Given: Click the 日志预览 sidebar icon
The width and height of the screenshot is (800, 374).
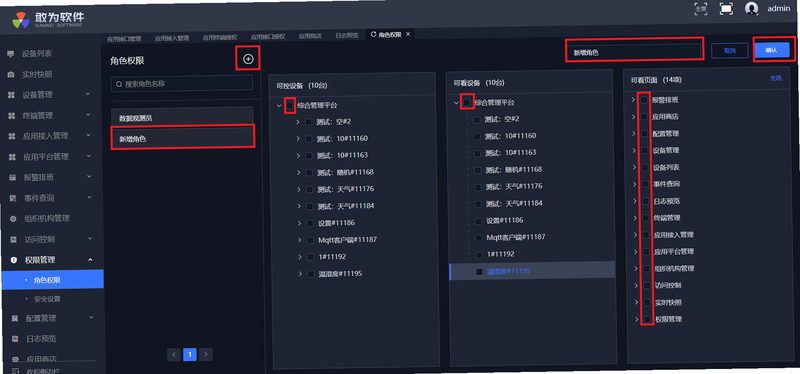Looking at the screenshot, I should tap(16, 339).
